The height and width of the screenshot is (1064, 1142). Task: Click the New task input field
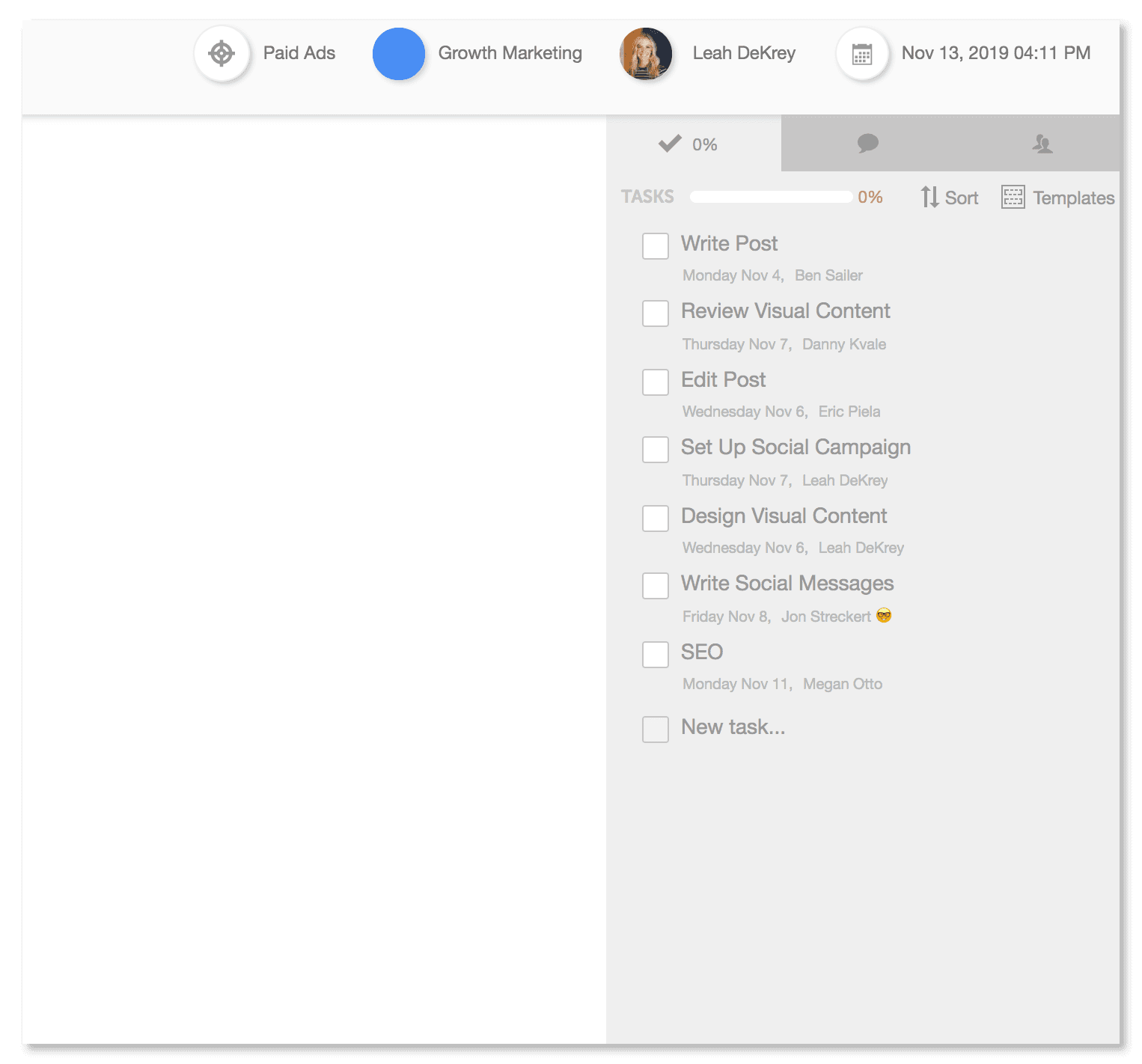[733, 727]
